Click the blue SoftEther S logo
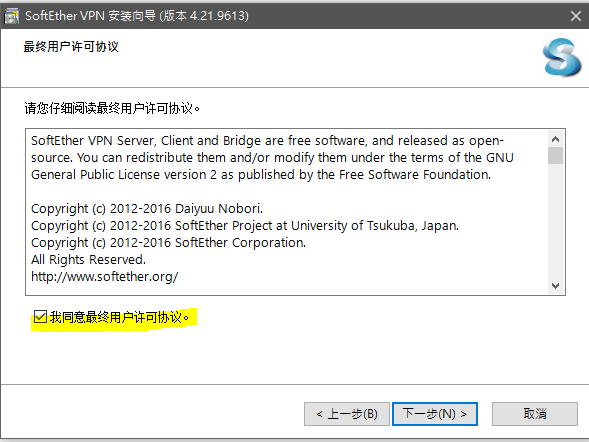 click(x=562, y=57)
